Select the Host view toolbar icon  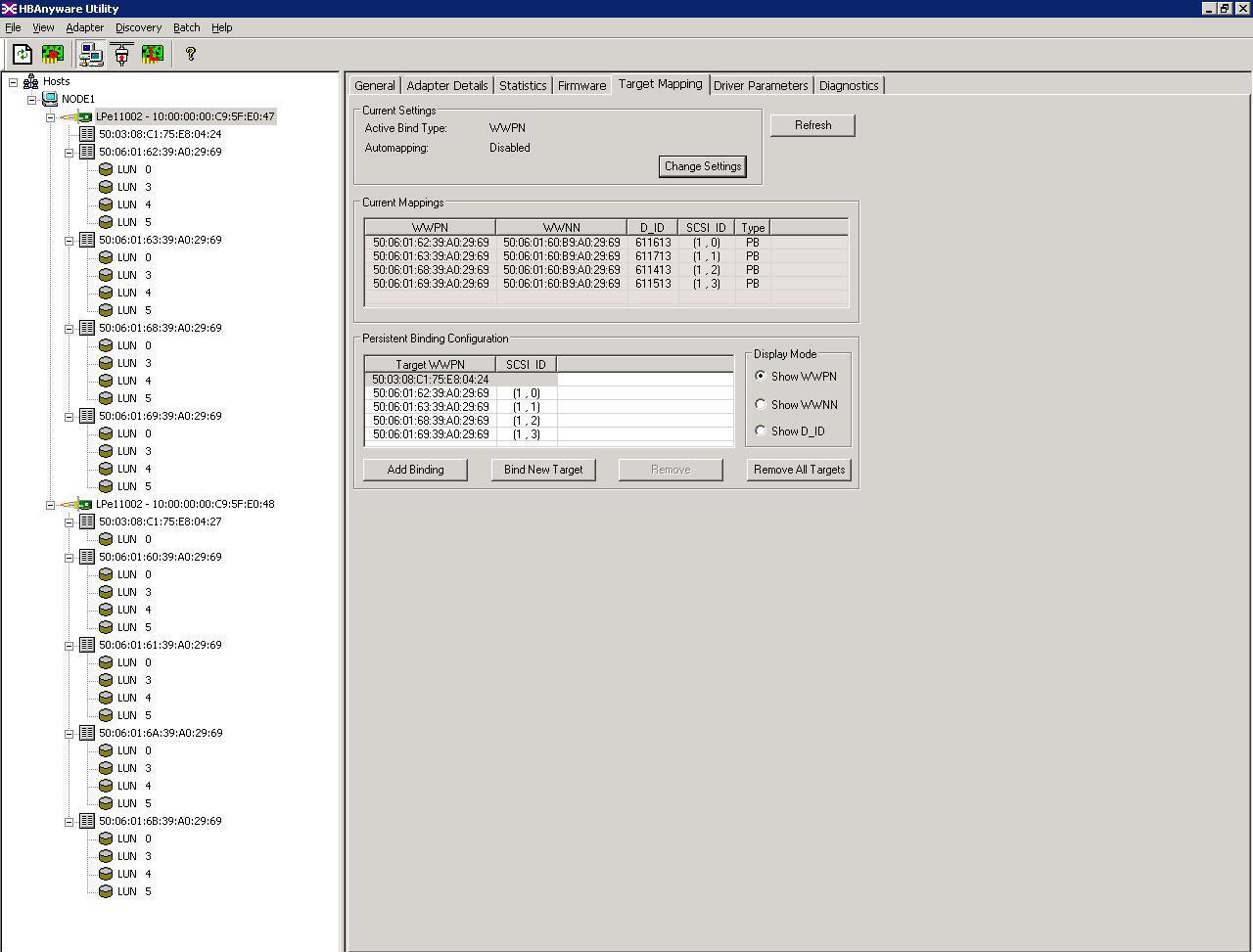pos(91,55)
